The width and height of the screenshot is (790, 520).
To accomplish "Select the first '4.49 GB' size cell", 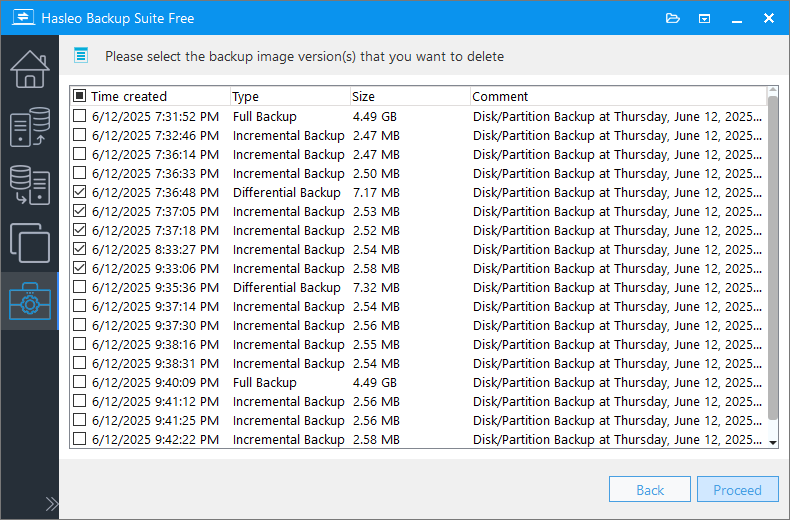I will (375, 116).
